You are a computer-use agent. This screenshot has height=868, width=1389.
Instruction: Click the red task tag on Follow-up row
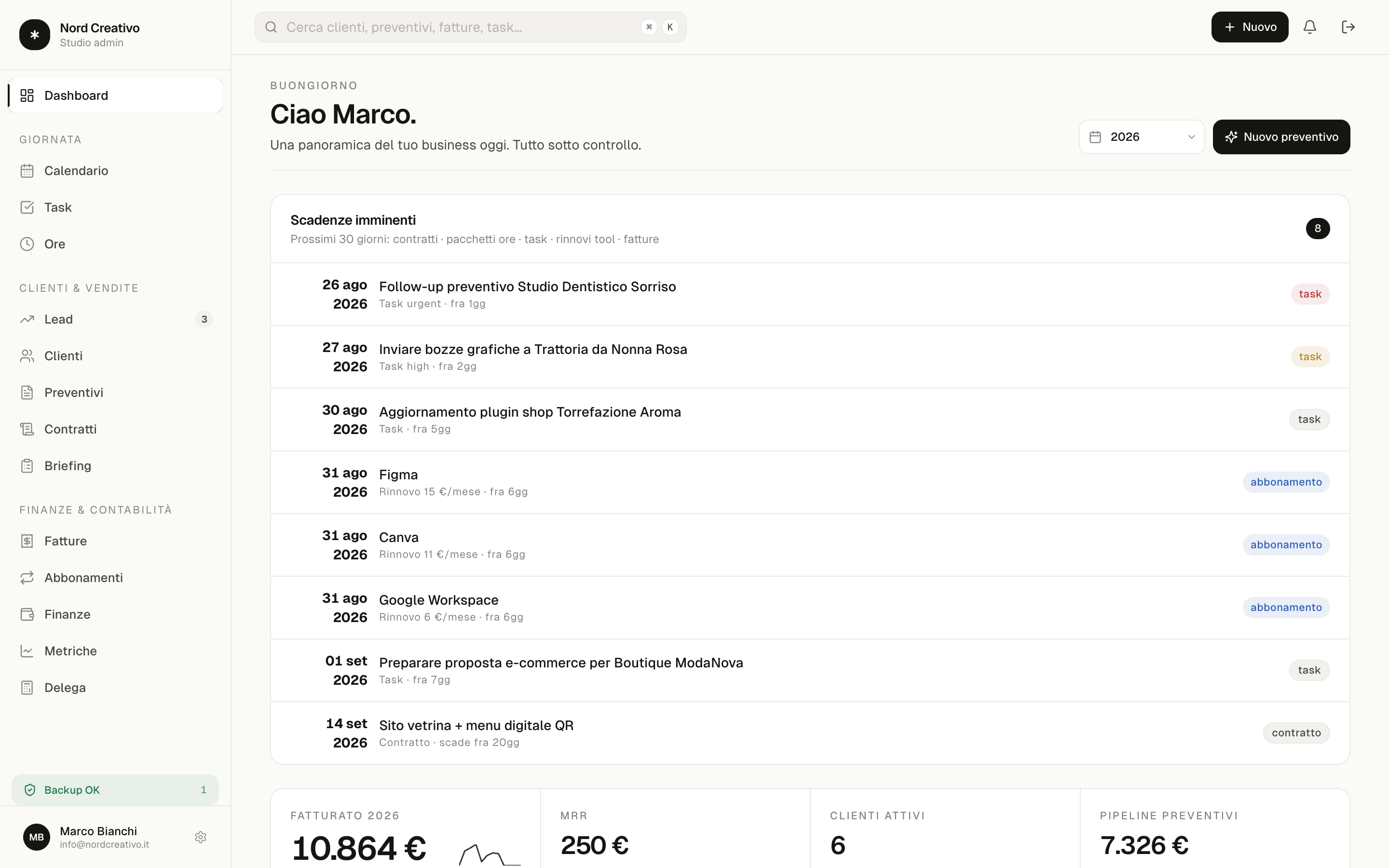[1310, 294]
